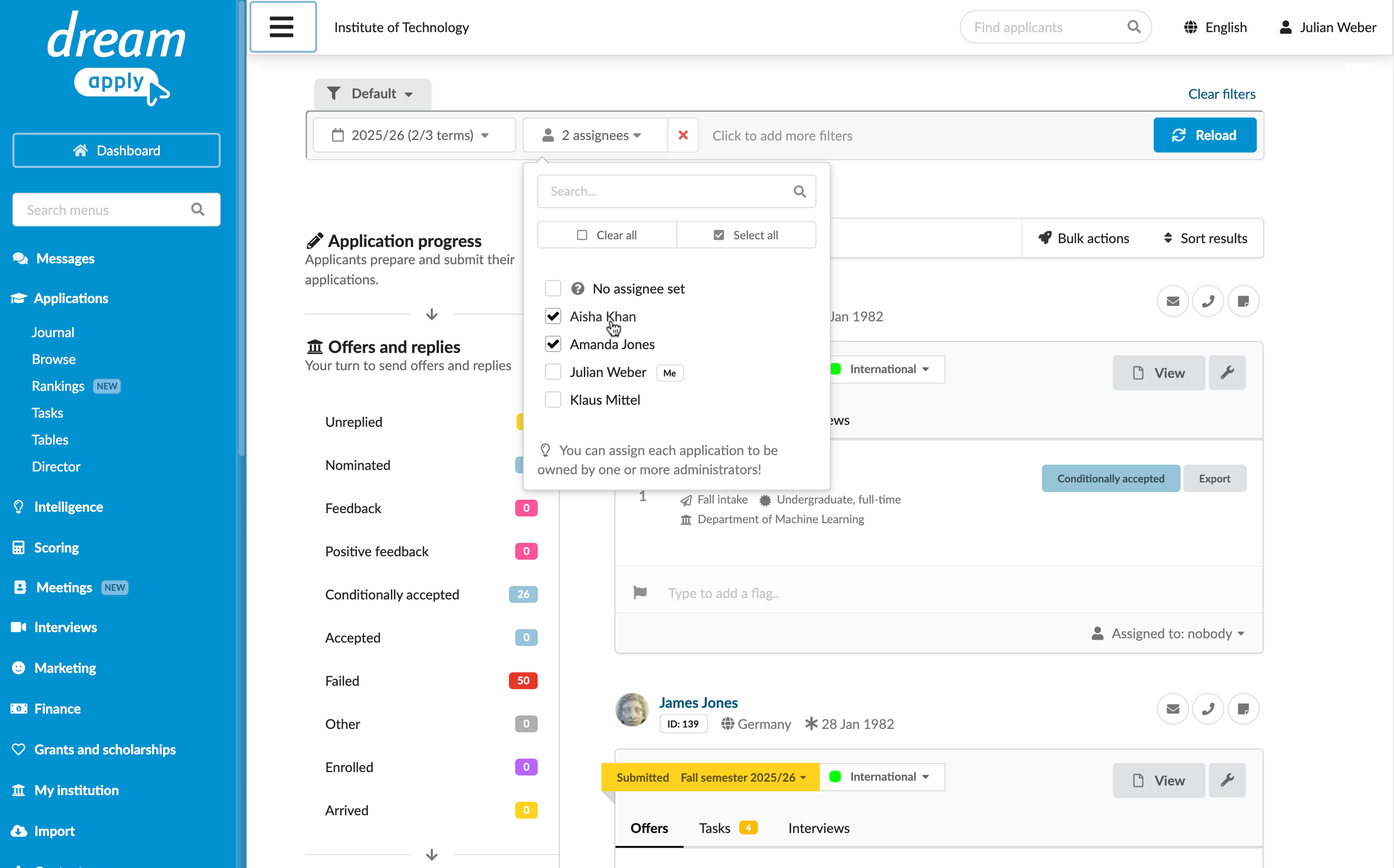Image resolution: width=1394 pixels, height=868 pixels.
Task: Click View on James Jones application
Action: [1158, 780]
